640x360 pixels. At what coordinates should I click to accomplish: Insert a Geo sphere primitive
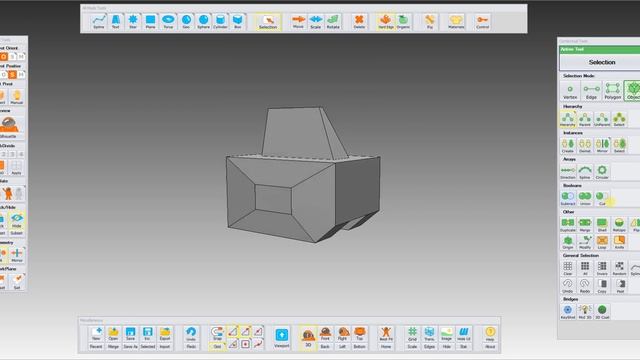coord(186,22)
